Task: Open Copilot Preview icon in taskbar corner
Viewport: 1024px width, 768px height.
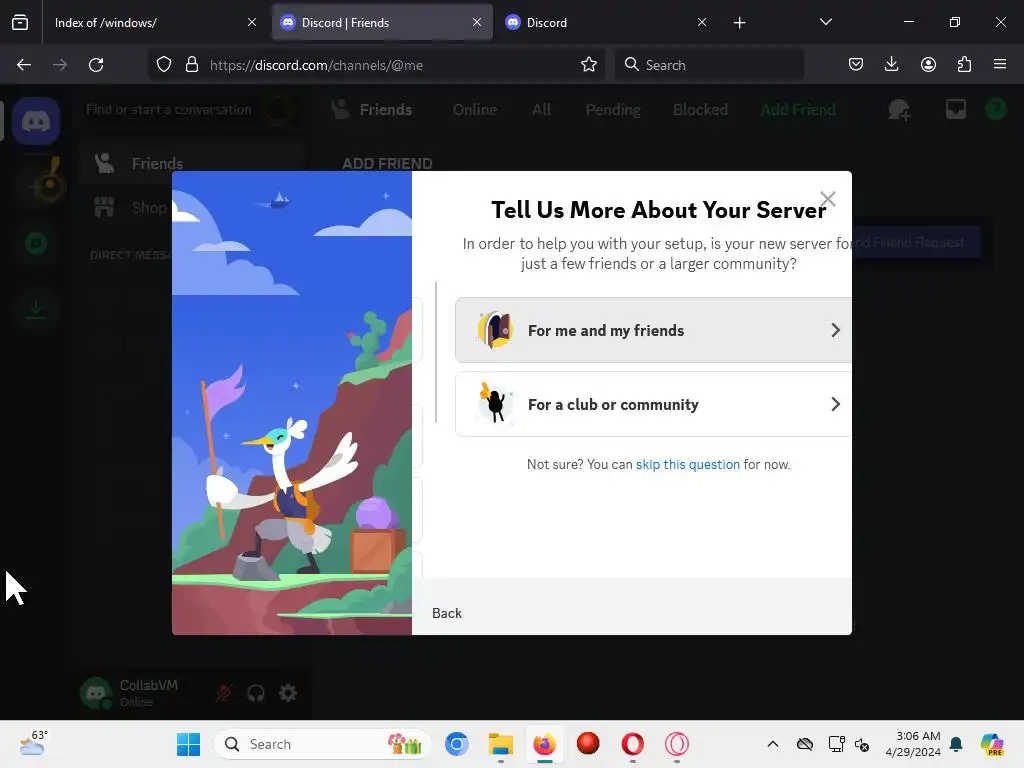Action: click(991, 744)
